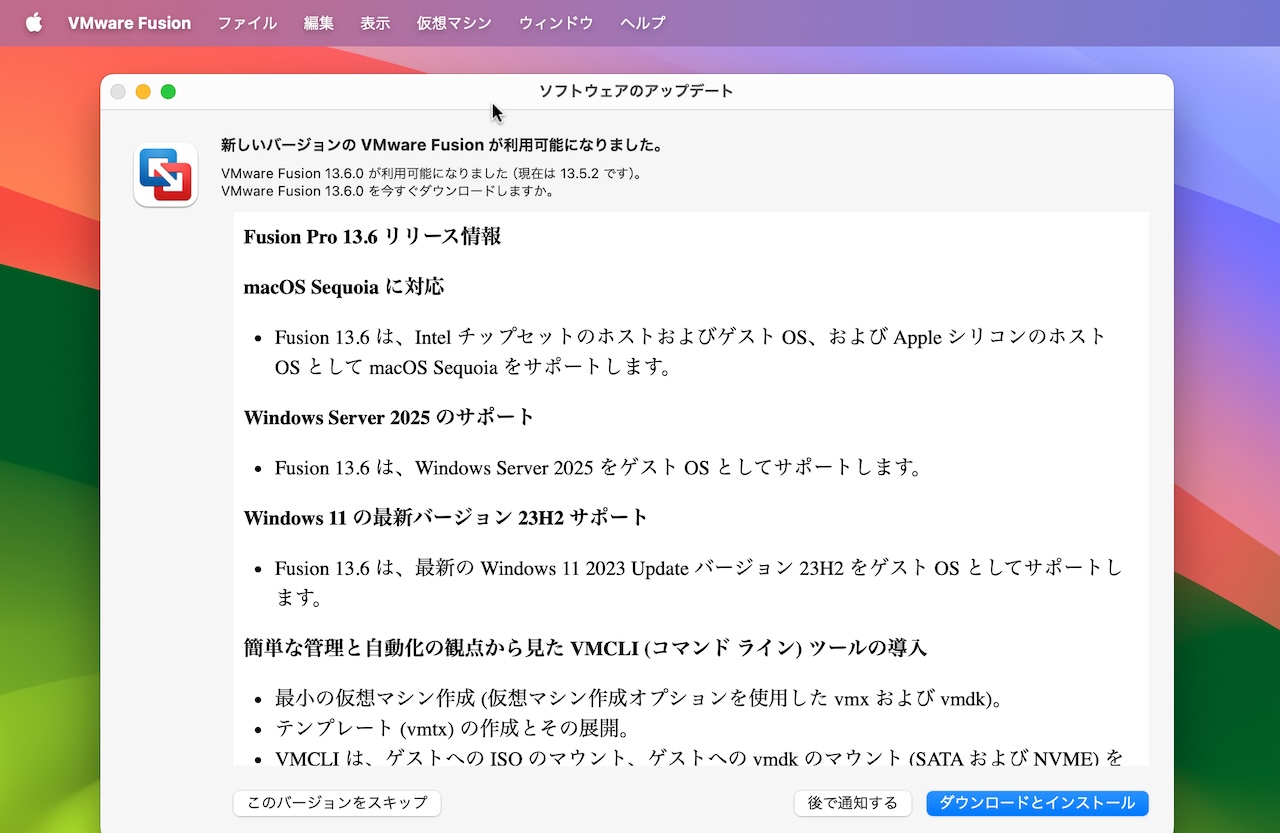Click the Fusion Pro 13.6 リリース情報 heading
This screenshot has height=833, width=1280.
(373, 237)
